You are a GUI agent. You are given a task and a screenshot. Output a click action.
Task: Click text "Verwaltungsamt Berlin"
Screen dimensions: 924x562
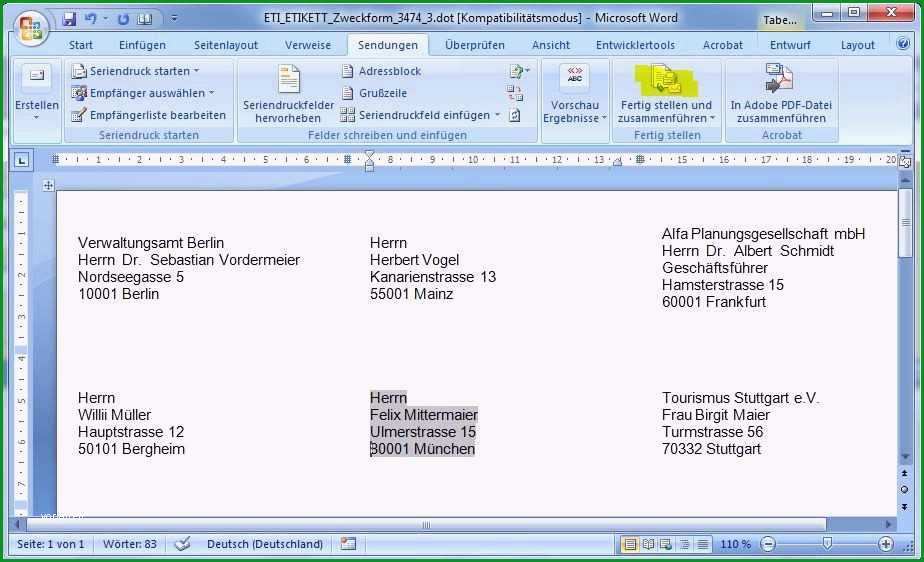[x=151, y=243]
